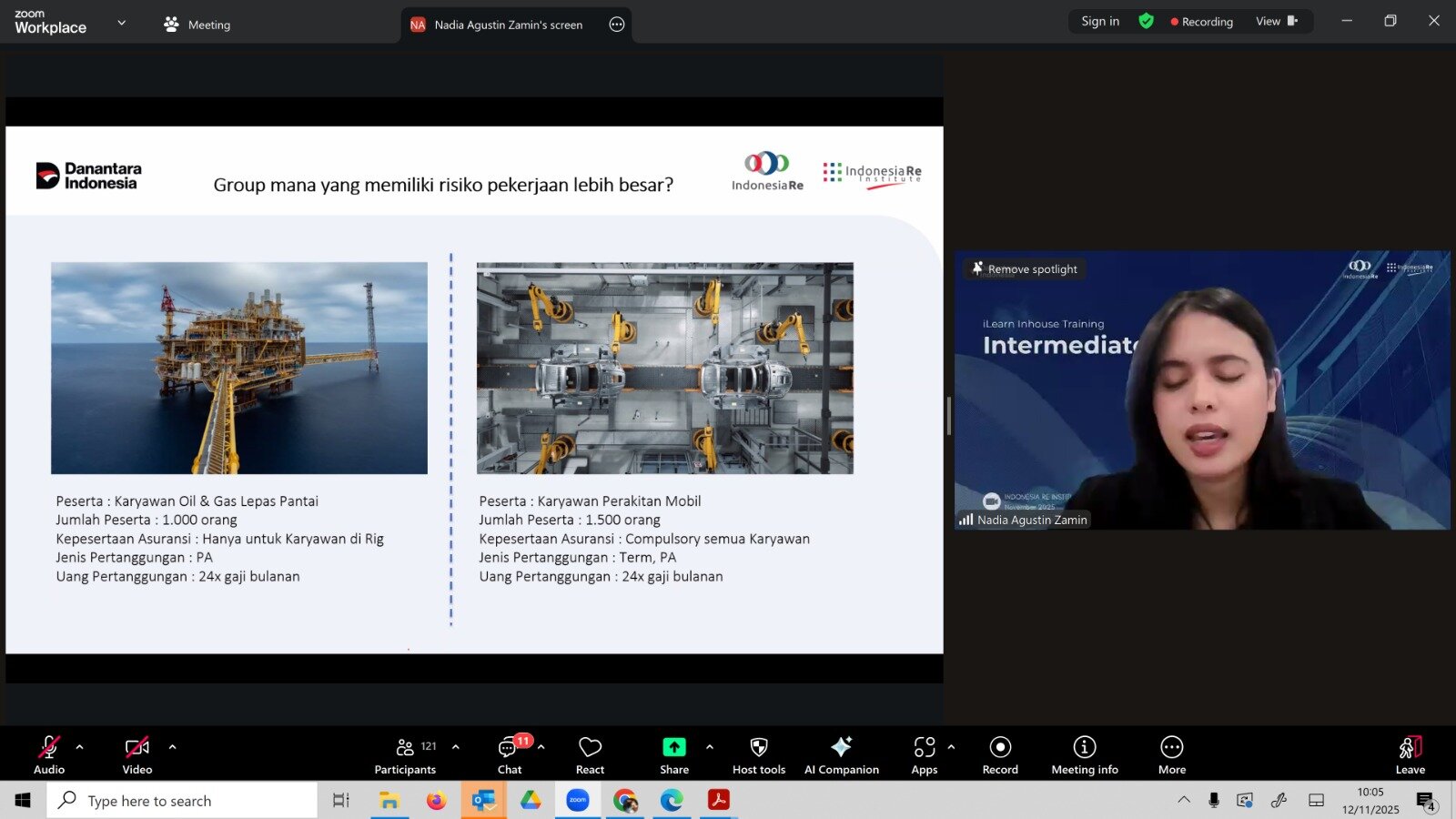This screenshot has height=819, width=1456.
Task: Expand the video options arrow
Action: pos(172,747)
